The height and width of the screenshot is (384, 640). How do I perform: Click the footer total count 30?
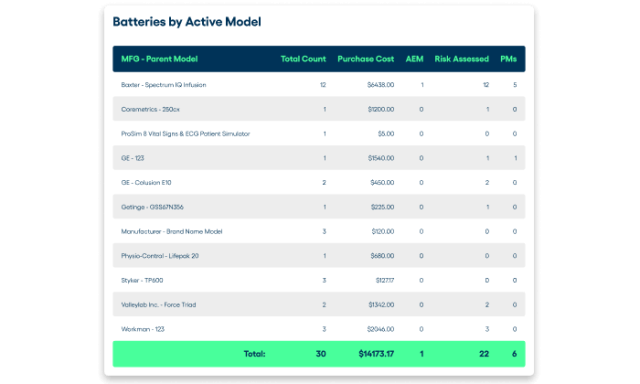coord(321,354)
